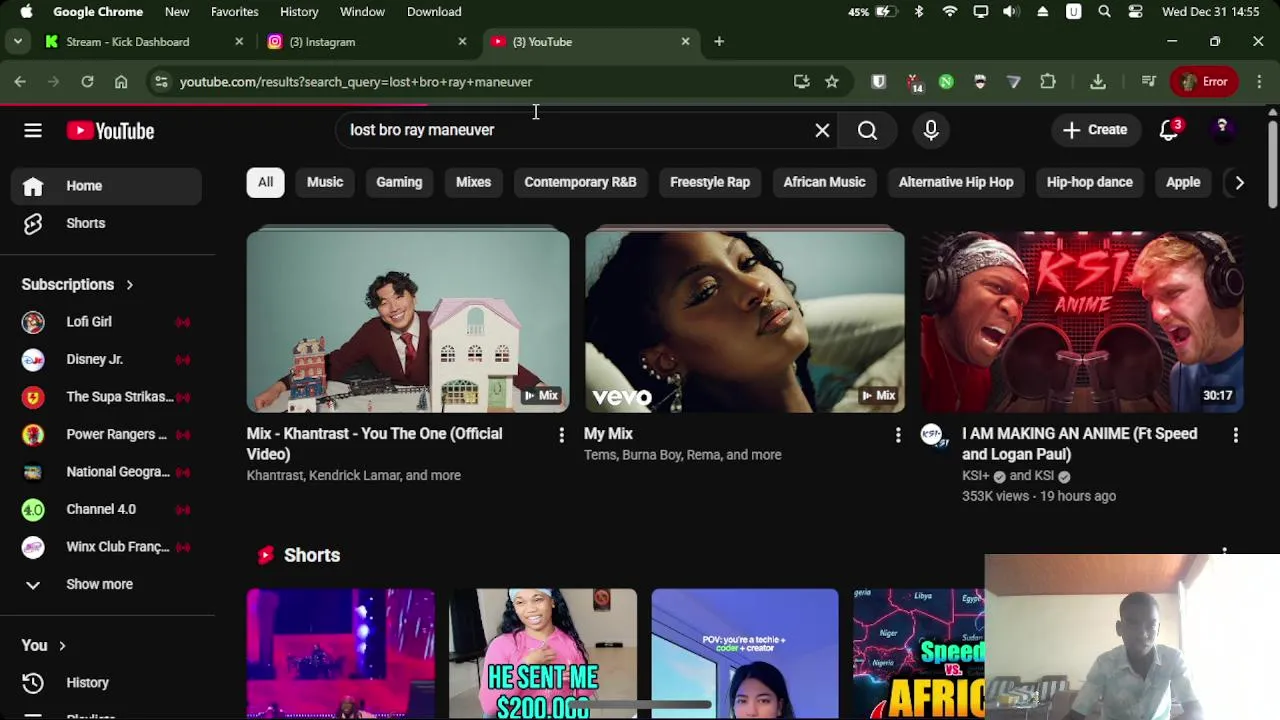Open more options for My Mix
This screenshot has width=1280, height=720.
[x=898, y=435]
